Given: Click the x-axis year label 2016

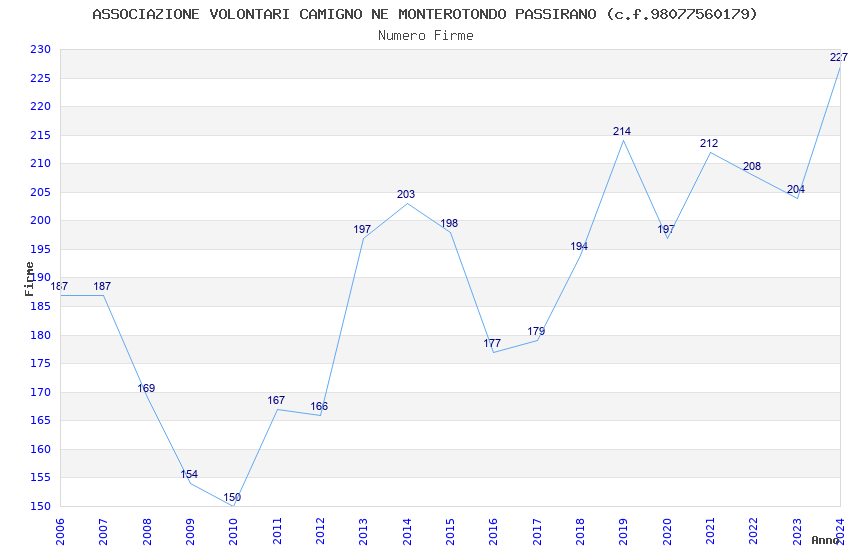Looking at the screenshot, I should (x=493, y=532).
